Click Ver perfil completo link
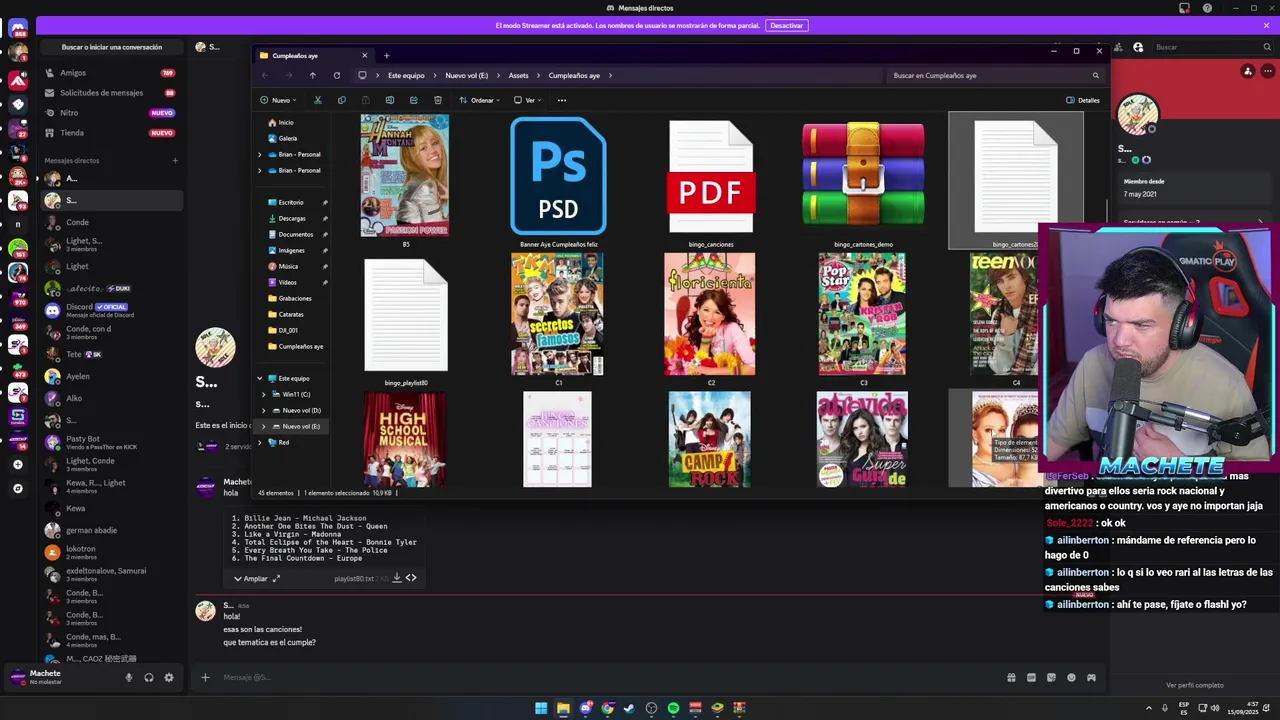The image size is (1280, 720). pyautogui.click(x=1194, y=685)
